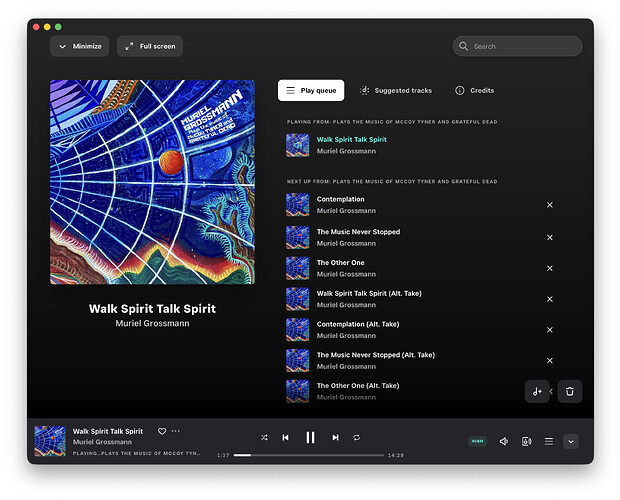Screen dimensions: 620x500
Task: Skip to the next track
Action: tap(335, 438)
